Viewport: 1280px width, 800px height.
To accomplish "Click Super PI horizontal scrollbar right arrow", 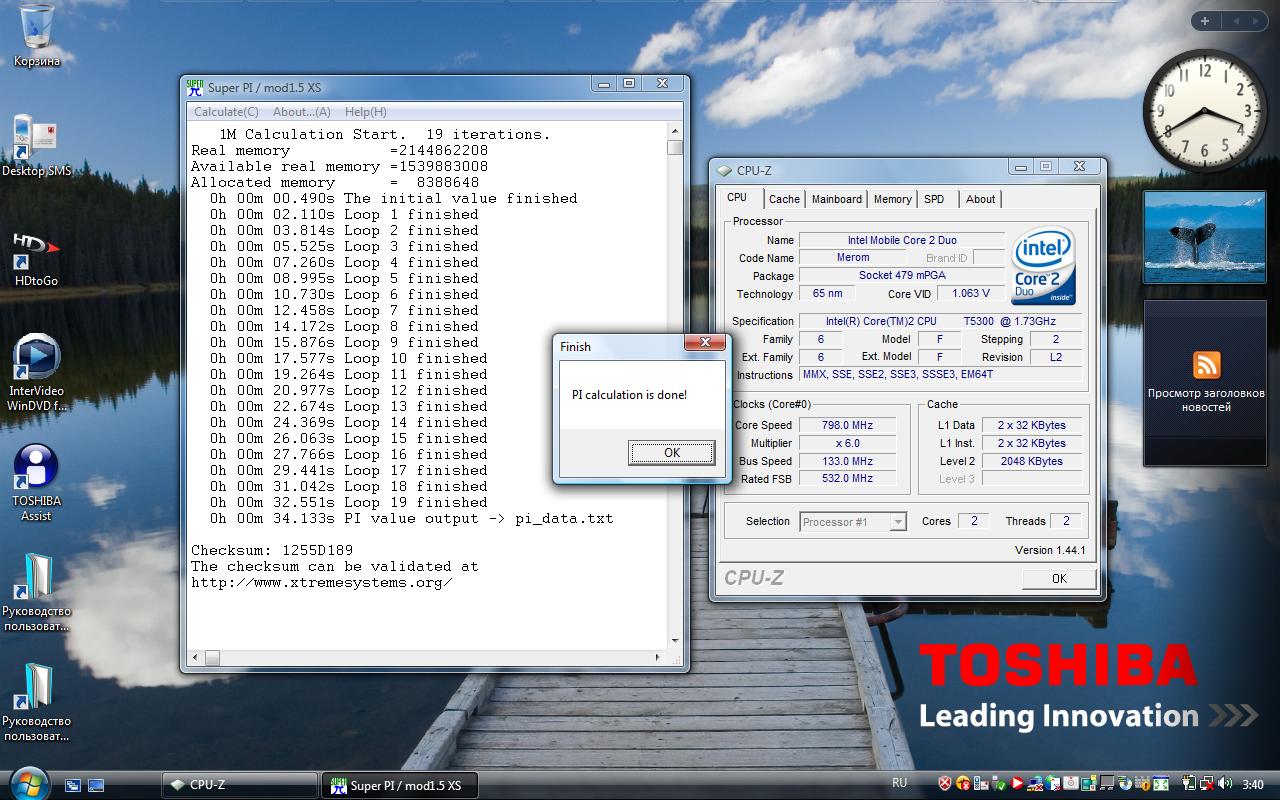I will click(659, 657).
